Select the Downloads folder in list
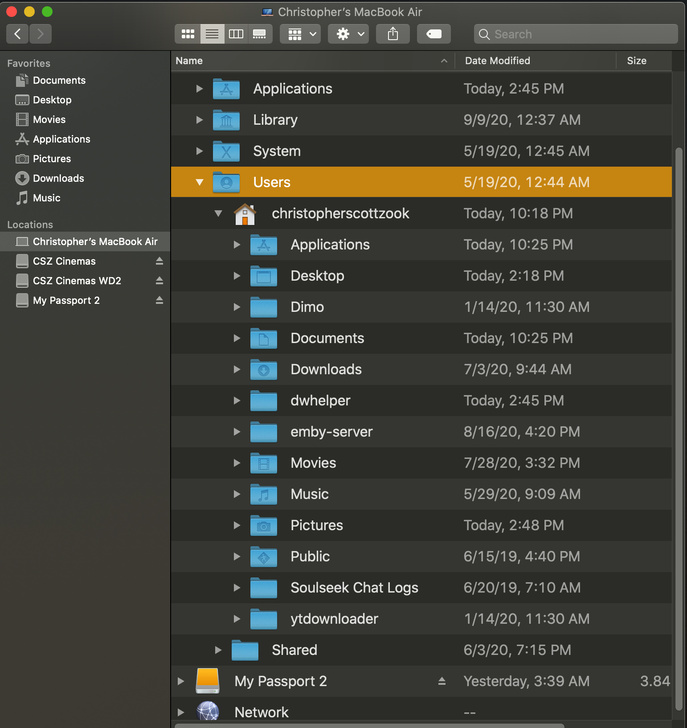687x728 pixels. tap(421, 369)
